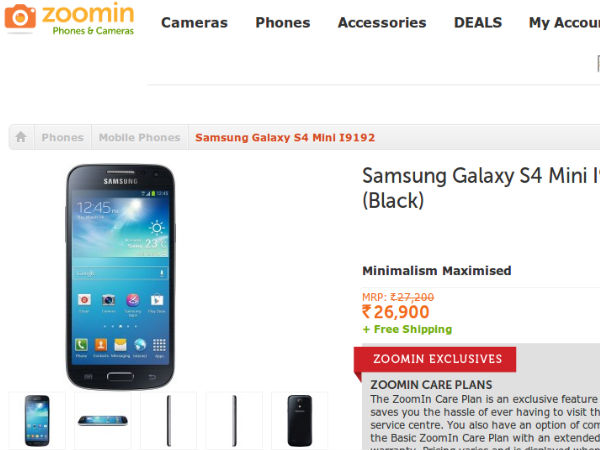This screenshot has height=450, width=600.
Task: Click the Zoomin Care Plans heading
Action: point(431,385)
